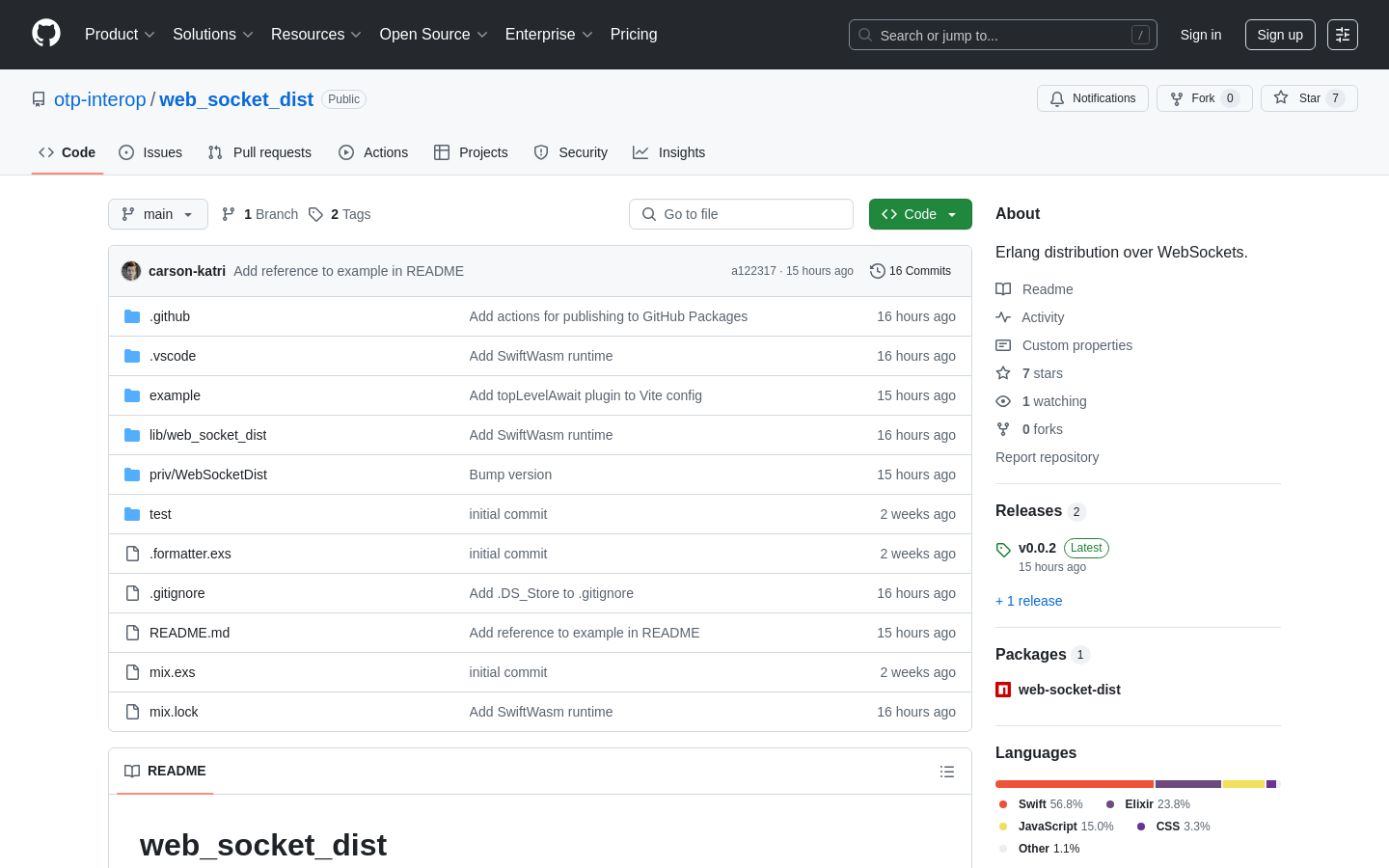This screenshot has height=868, width=1389.
Task: Open the 16 Commits link
Action: point(911,271)
